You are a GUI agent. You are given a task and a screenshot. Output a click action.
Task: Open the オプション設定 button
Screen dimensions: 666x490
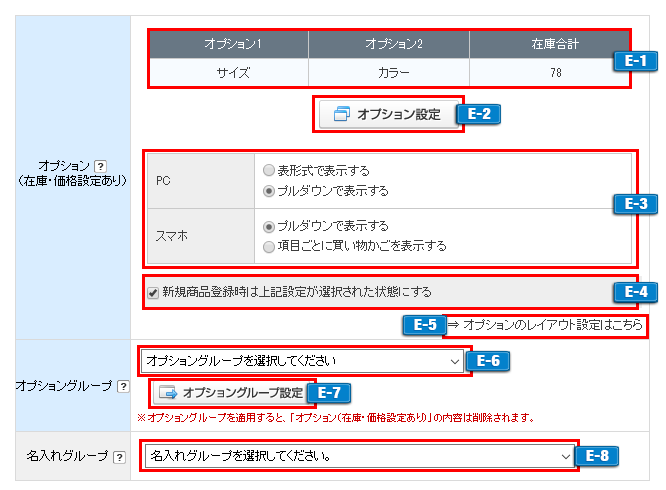click(x=388, y=114)
